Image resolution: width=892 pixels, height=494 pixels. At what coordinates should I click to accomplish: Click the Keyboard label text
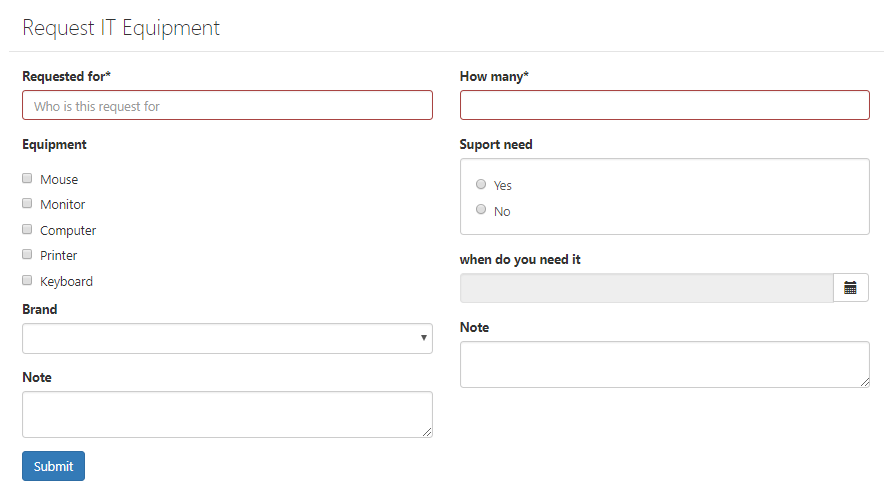click(66, 281)
